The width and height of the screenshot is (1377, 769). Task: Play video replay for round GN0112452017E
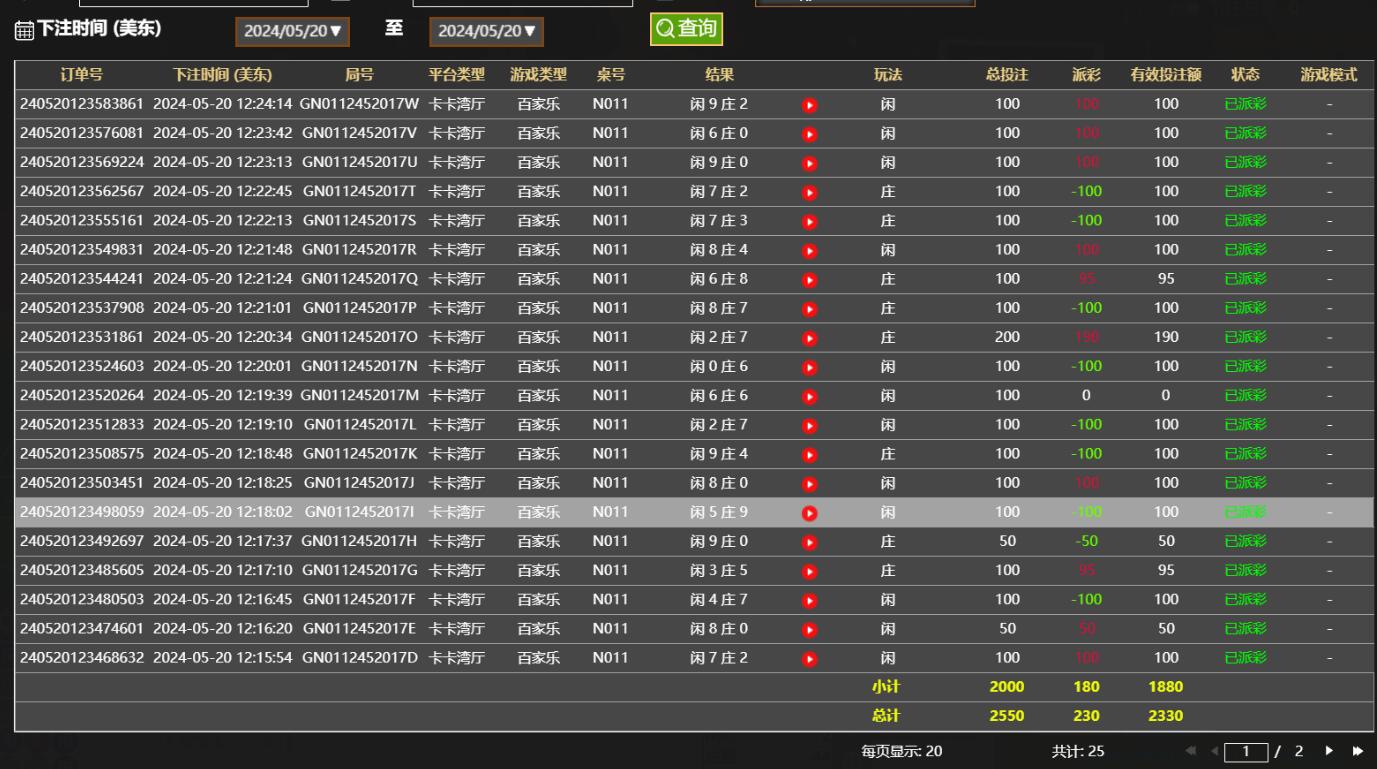(810, 630)
